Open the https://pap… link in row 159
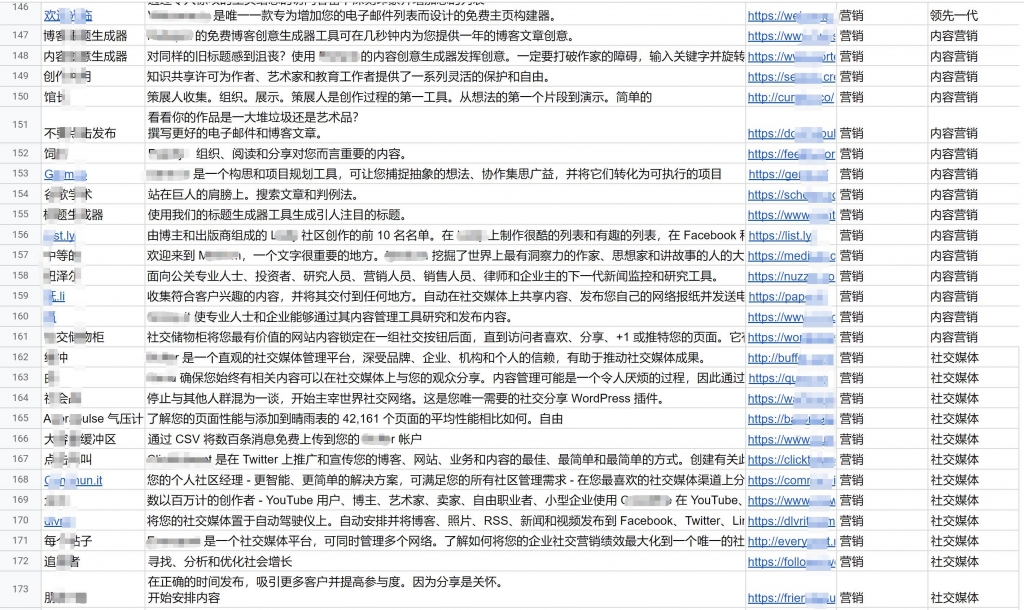The width and height of the screenshot is (1024, 610). pos(788,297)
